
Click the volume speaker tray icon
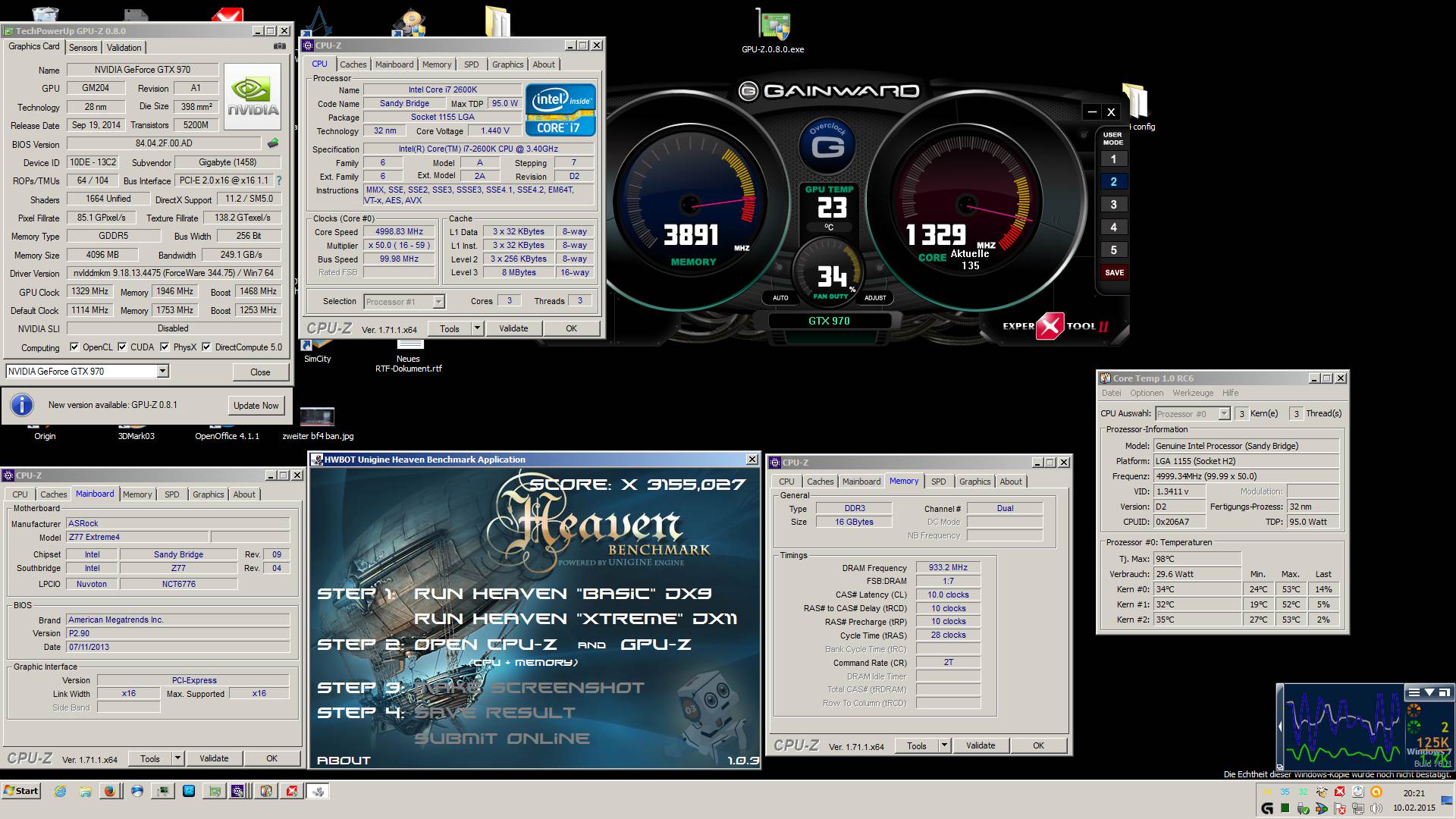pyautogui.click(x=1376, y=808)
